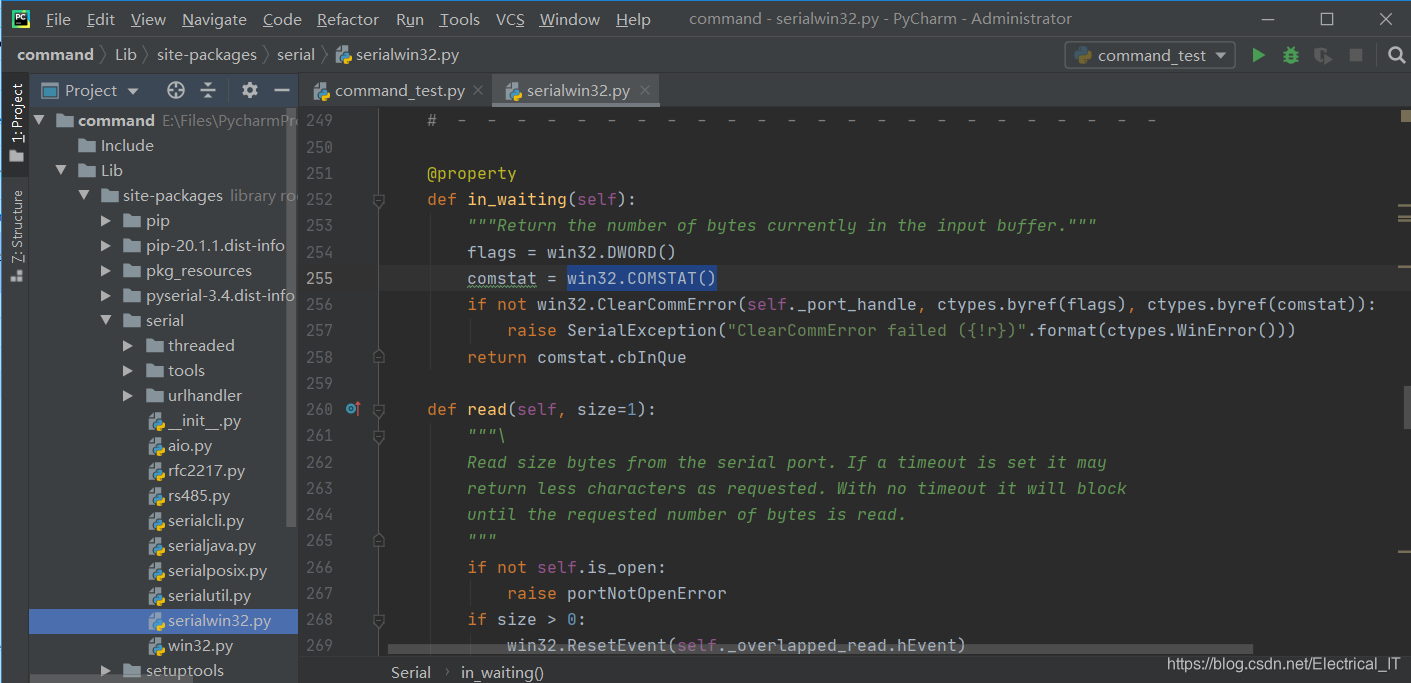Click Serial class in bottom breadcrumb
Image resolution: width=1411 pixels, height=683 pixels.
click(411, 672)
